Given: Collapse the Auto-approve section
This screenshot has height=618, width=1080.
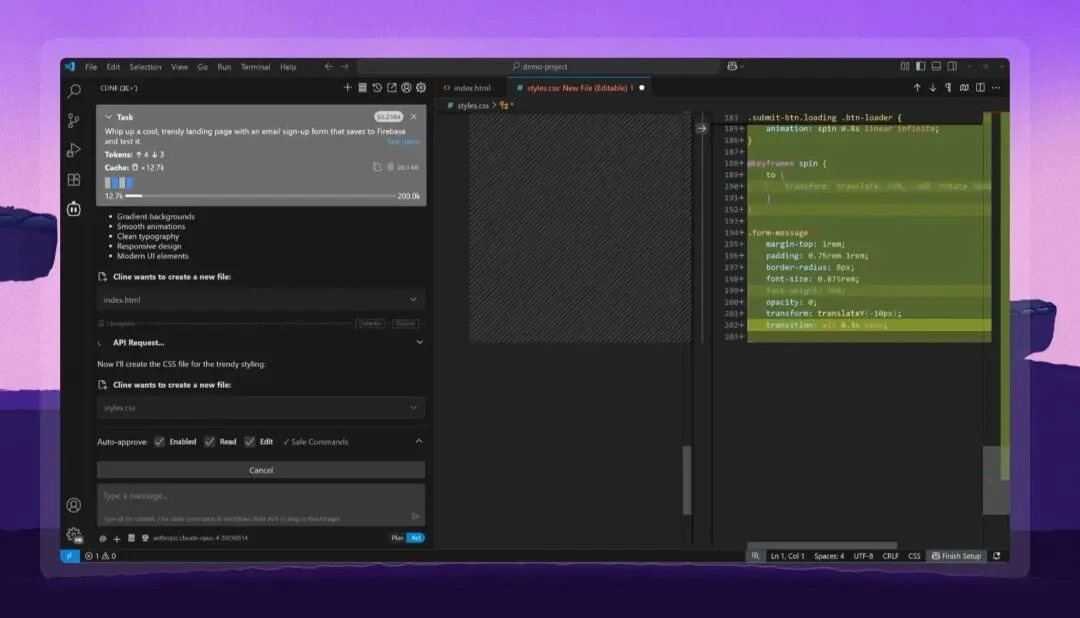Looking at the screenshot, I should tap(419, 441).
